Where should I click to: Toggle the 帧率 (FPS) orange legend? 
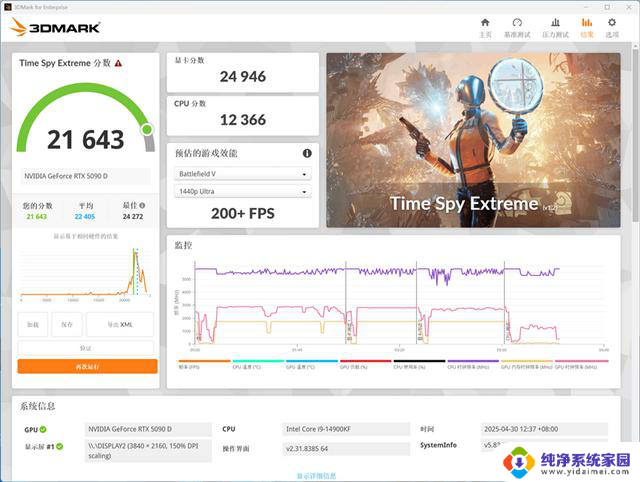pos(204,364)
